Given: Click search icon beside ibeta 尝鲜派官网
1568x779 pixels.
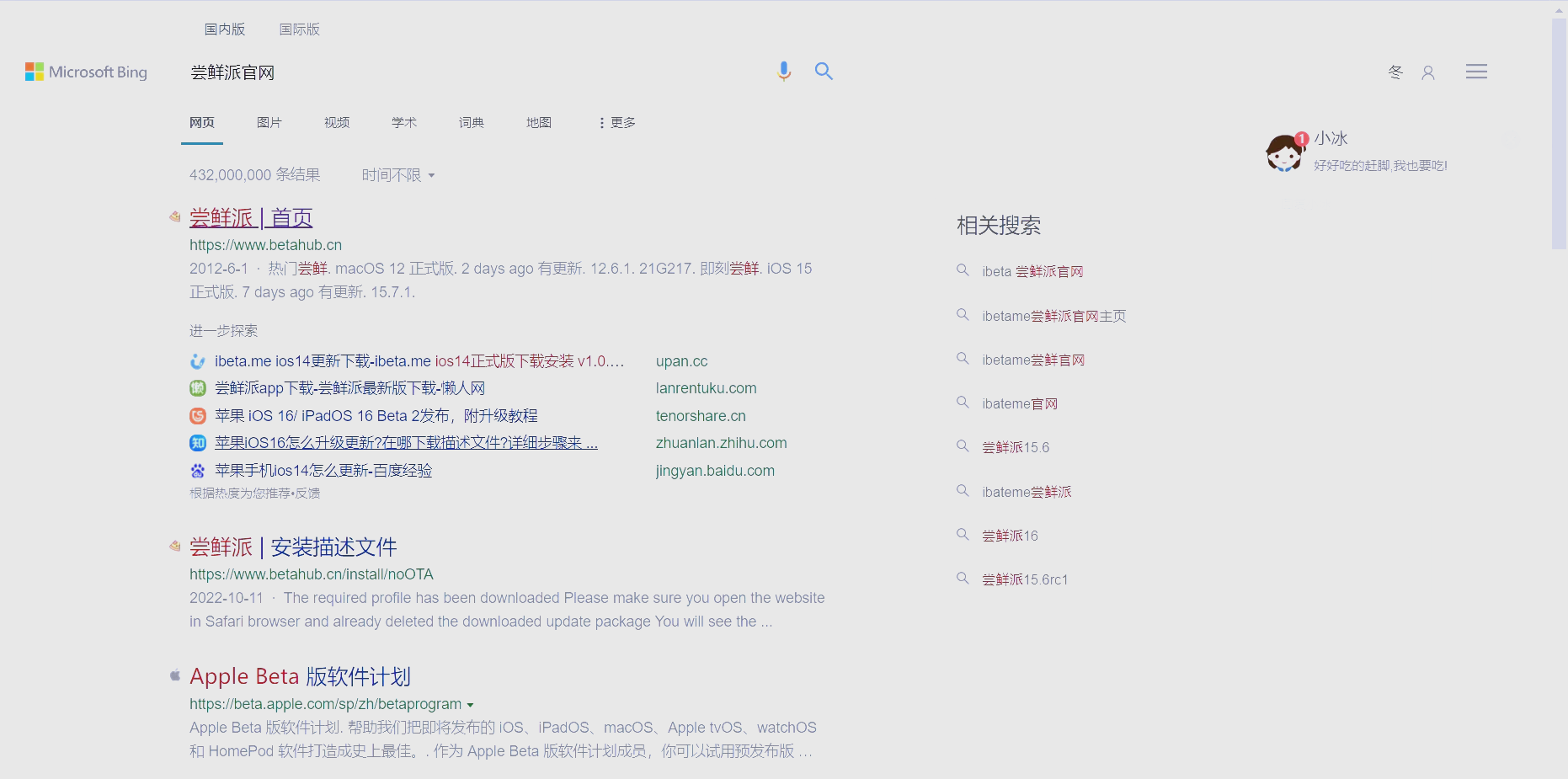Looking at the screenshot, I should point(963,270).
